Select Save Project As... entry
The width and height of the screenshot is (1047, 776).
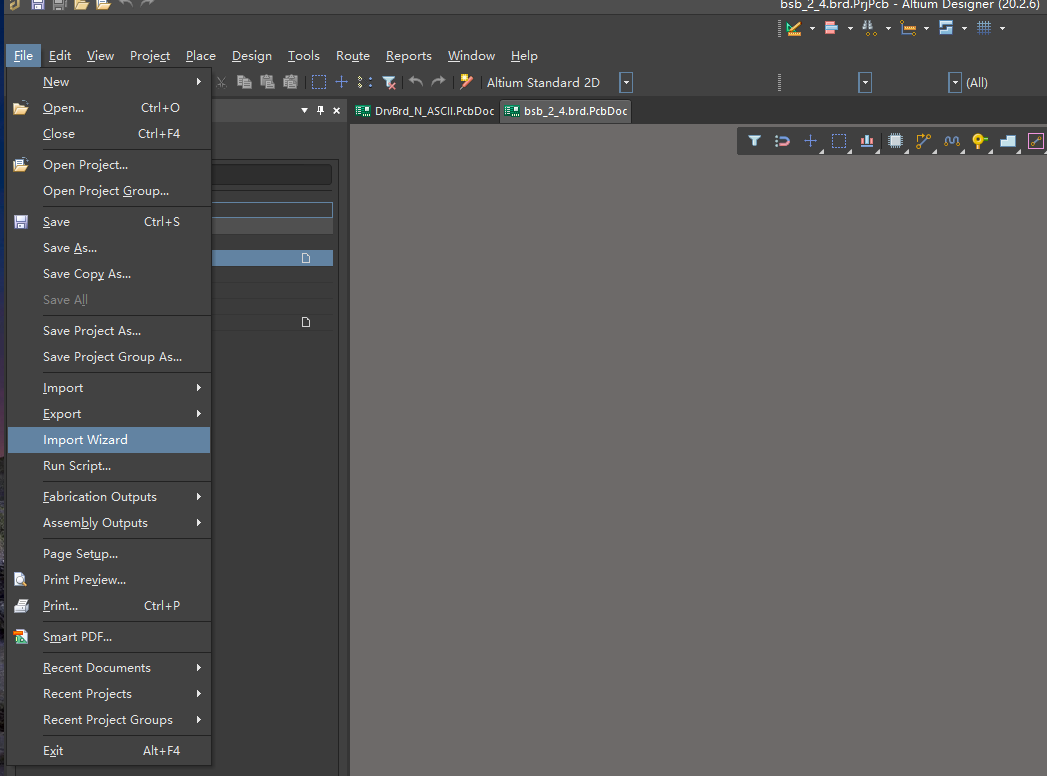[109, 331]
